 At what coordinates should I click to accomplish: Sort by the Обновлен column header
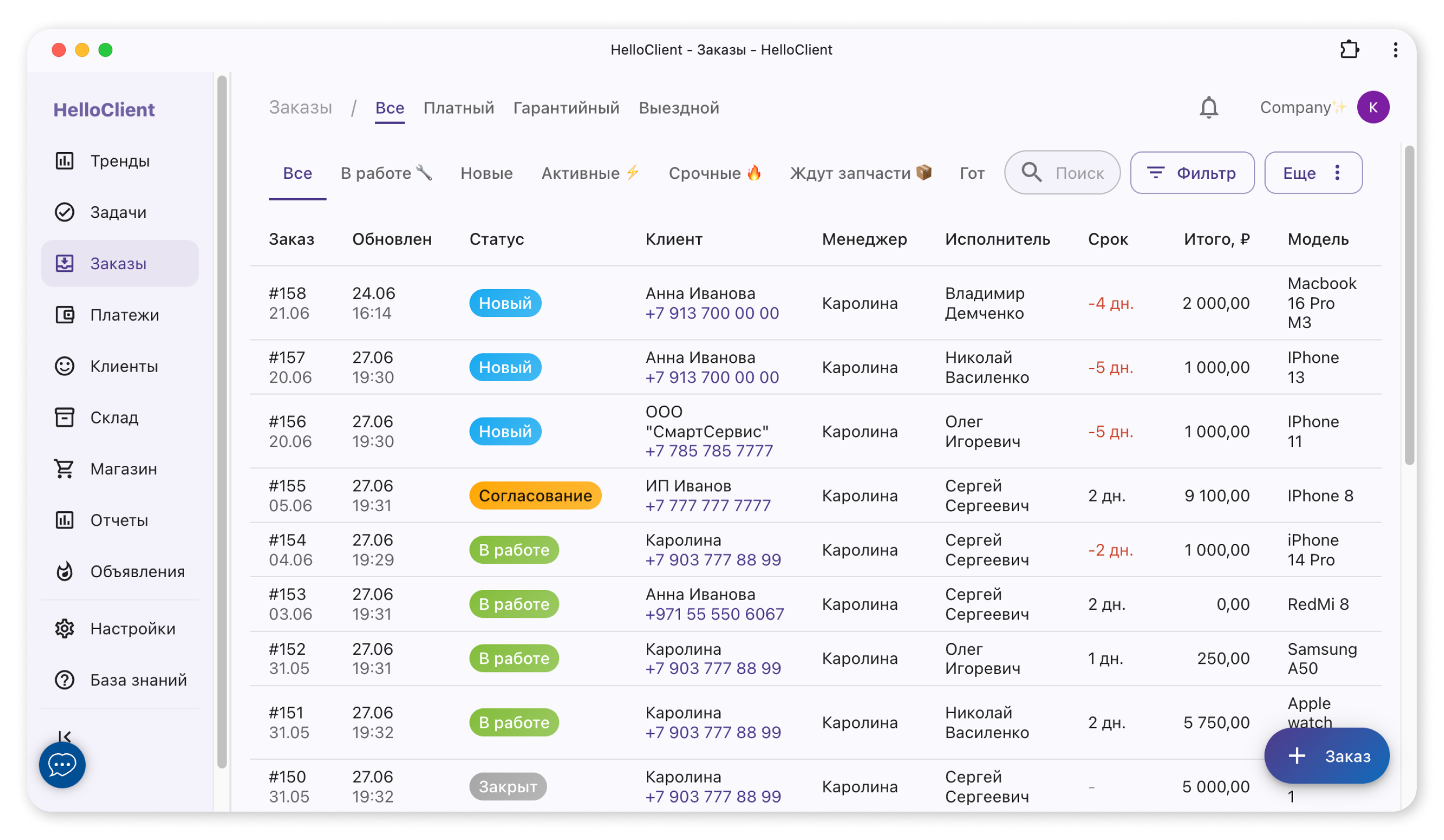point(391,239)
